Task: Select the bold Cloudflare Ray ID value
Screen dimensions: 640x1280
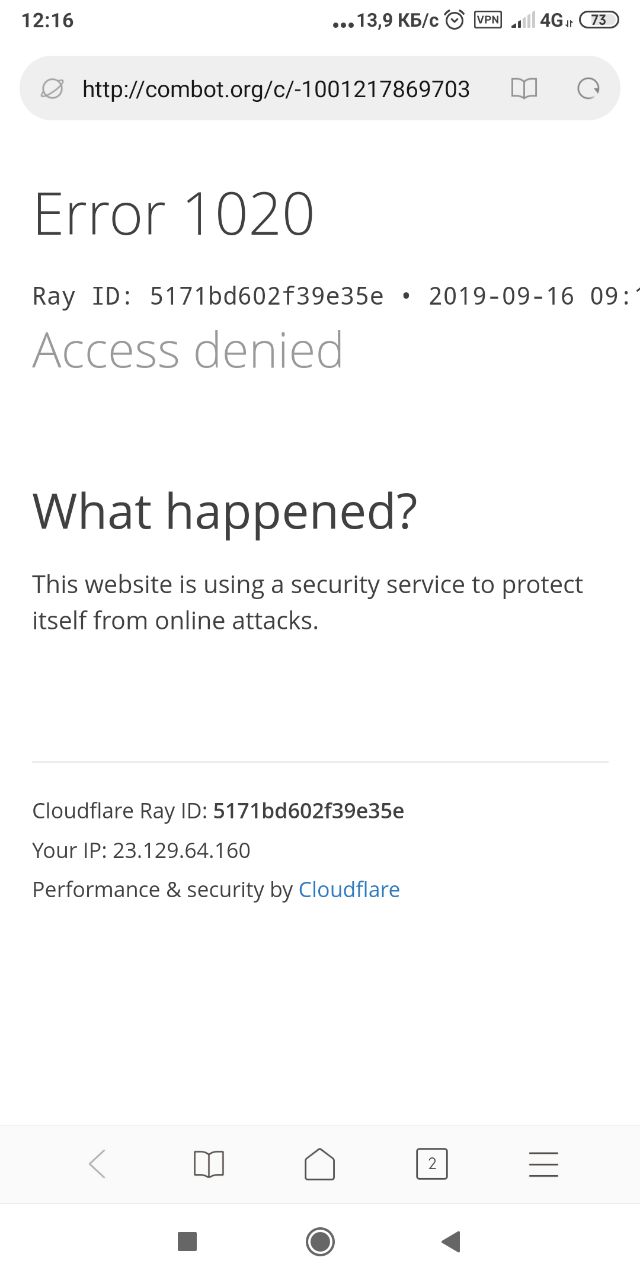Action: click(x=309, y=810)
